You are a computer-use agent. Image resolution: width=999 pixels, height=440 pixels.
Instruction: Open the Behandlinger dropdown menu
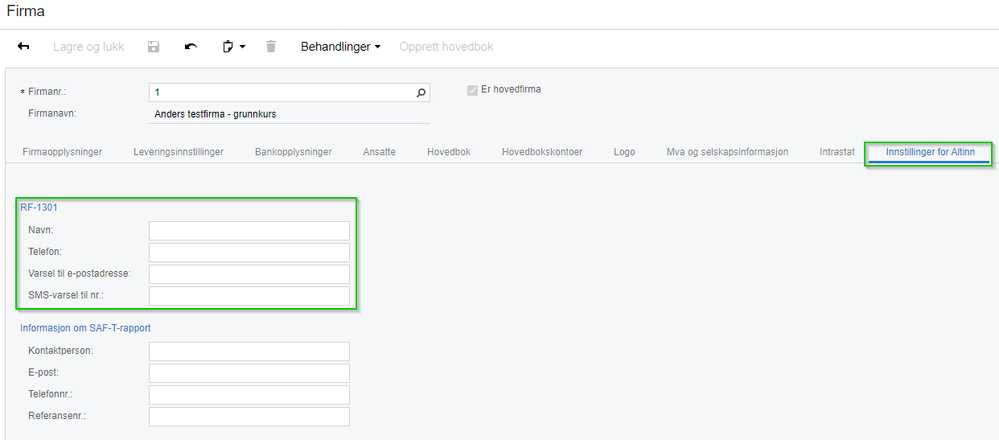(x=341, y=47)
